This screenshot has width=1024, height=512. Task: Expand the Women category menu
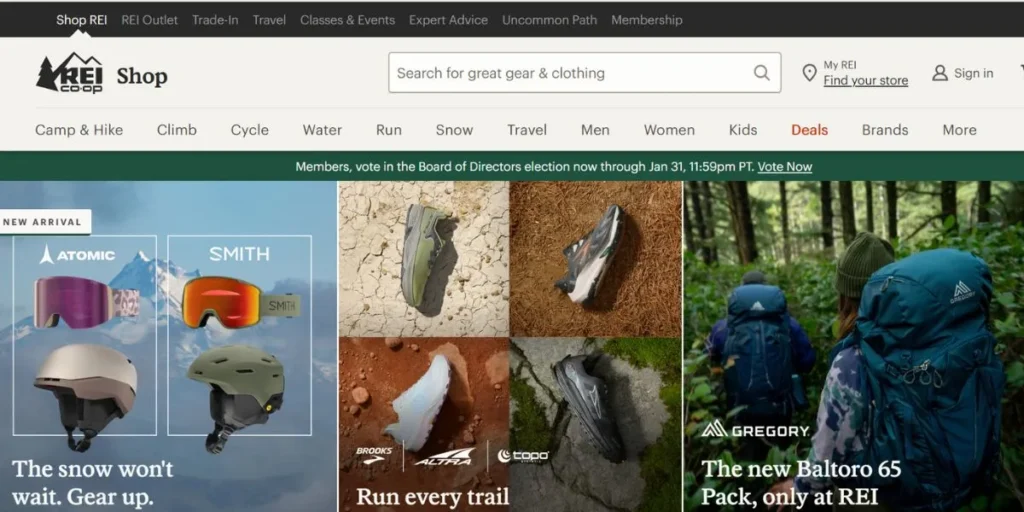coord(669,130)
